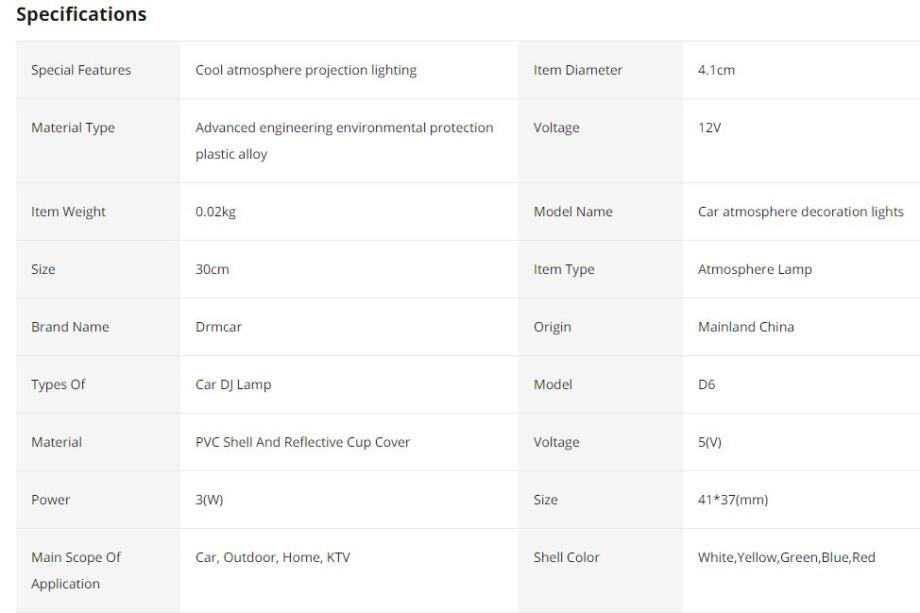Select the Car DJ Lamp value

233,385
